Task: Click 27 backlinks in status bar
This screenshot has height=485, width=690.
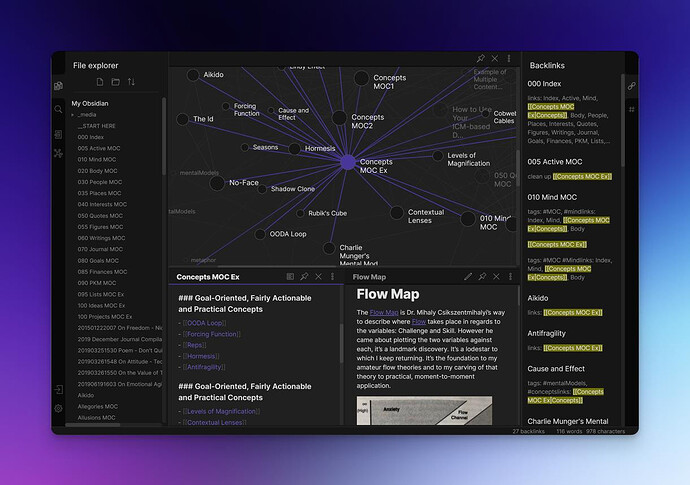Action: [x=529, y=431]
